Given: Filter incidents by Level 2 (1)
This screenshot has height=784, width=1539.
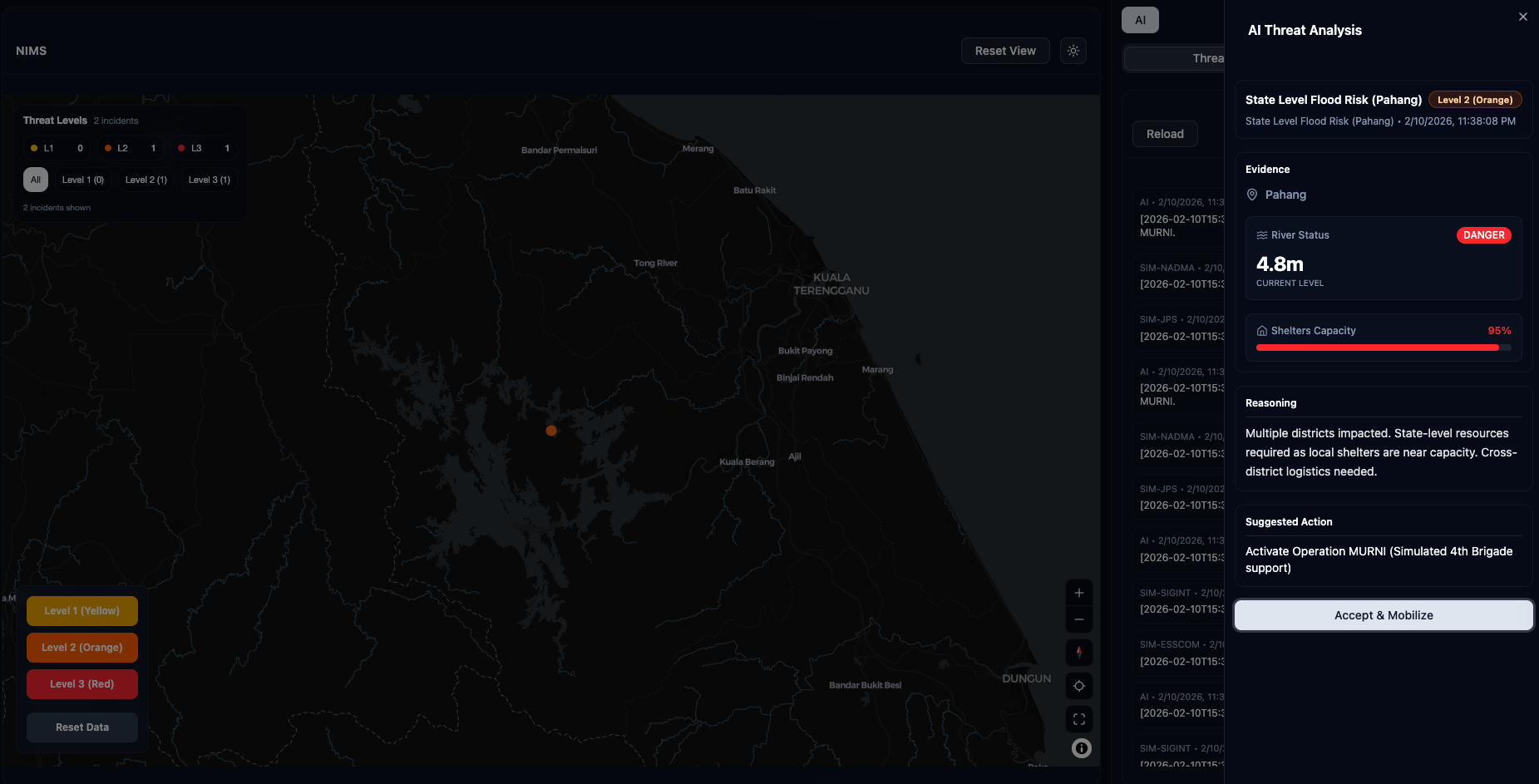Looking at the screenshot, I should point(146,179).
